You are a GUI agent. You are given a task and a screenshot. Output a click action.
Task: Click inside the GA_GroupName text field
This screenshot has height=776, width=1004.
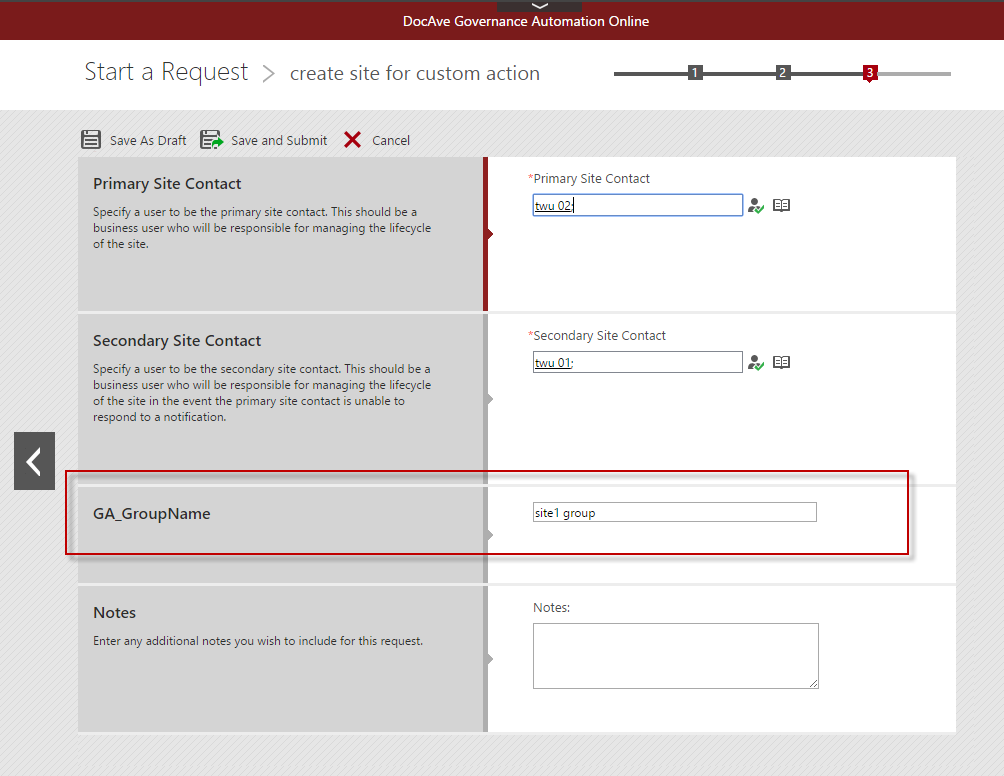tap(674, 511)
